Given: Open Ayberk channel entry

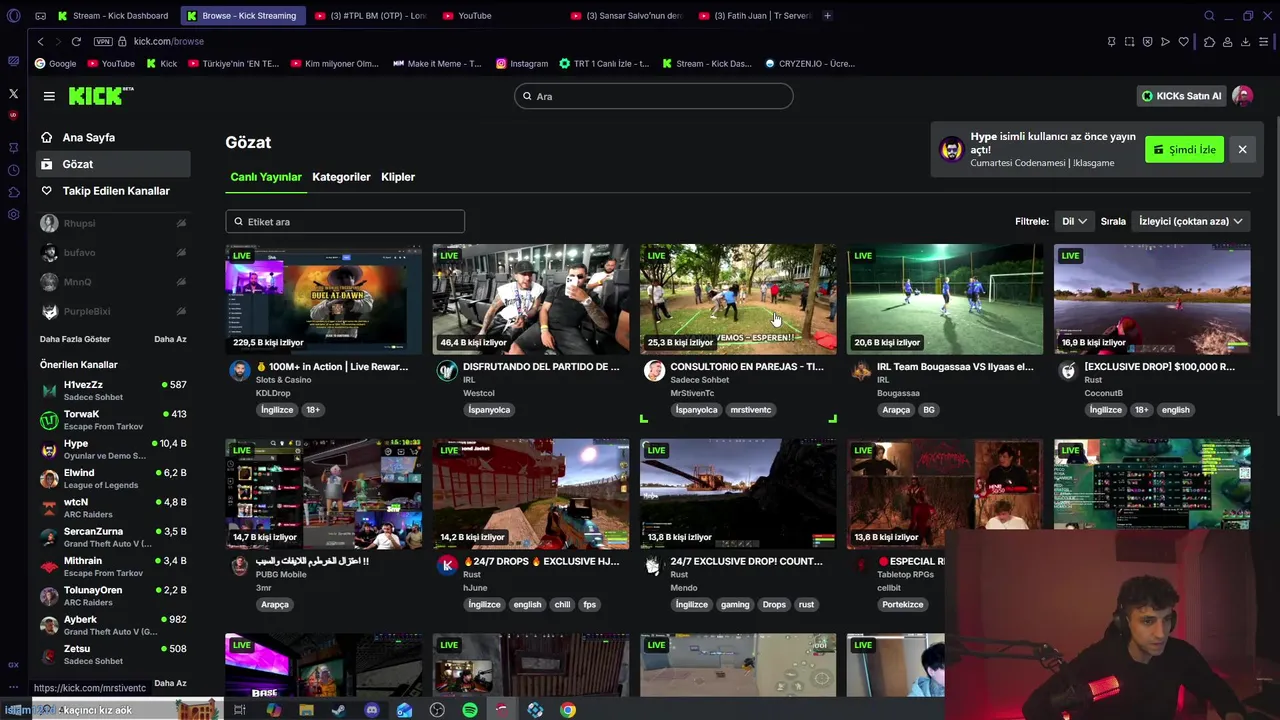Looking at the screenshot, I should pyautogui.click(x=113, y=625).
